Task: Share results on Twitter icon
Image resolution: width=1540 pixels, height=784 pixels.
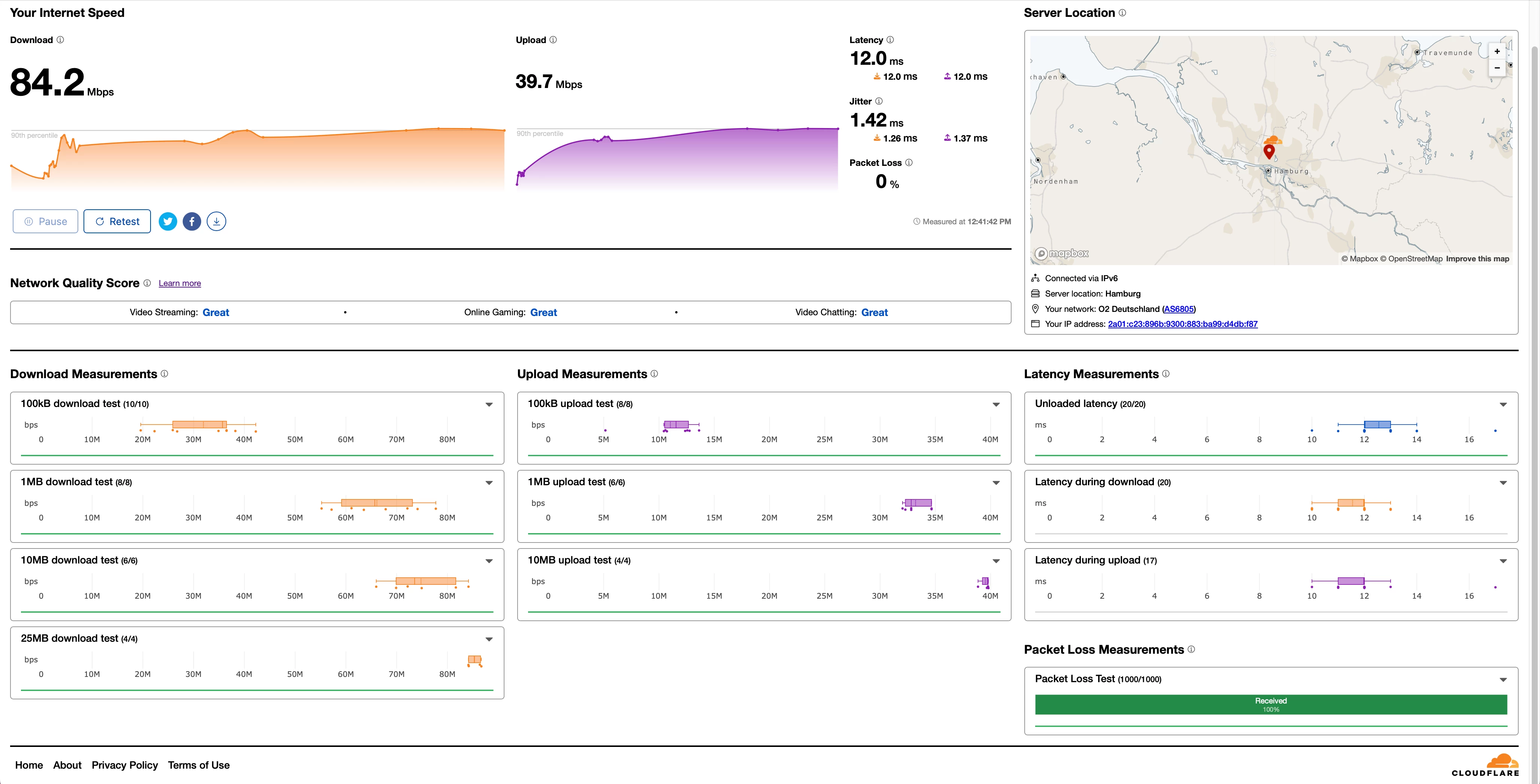Action: (168, 222)
